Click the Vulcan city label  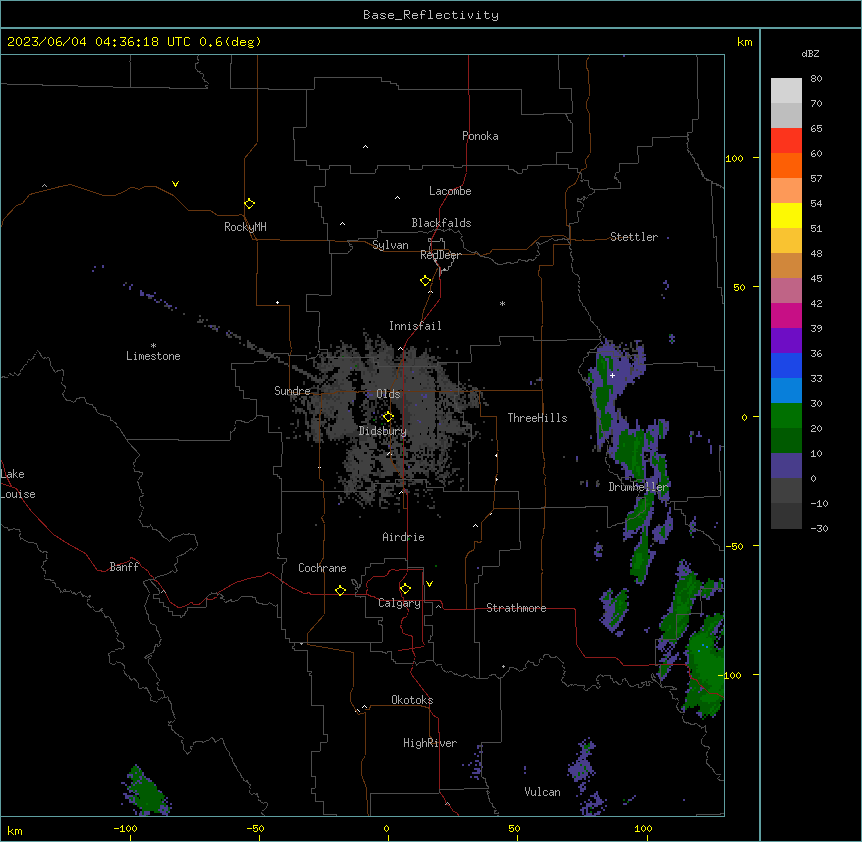(543, 792)
